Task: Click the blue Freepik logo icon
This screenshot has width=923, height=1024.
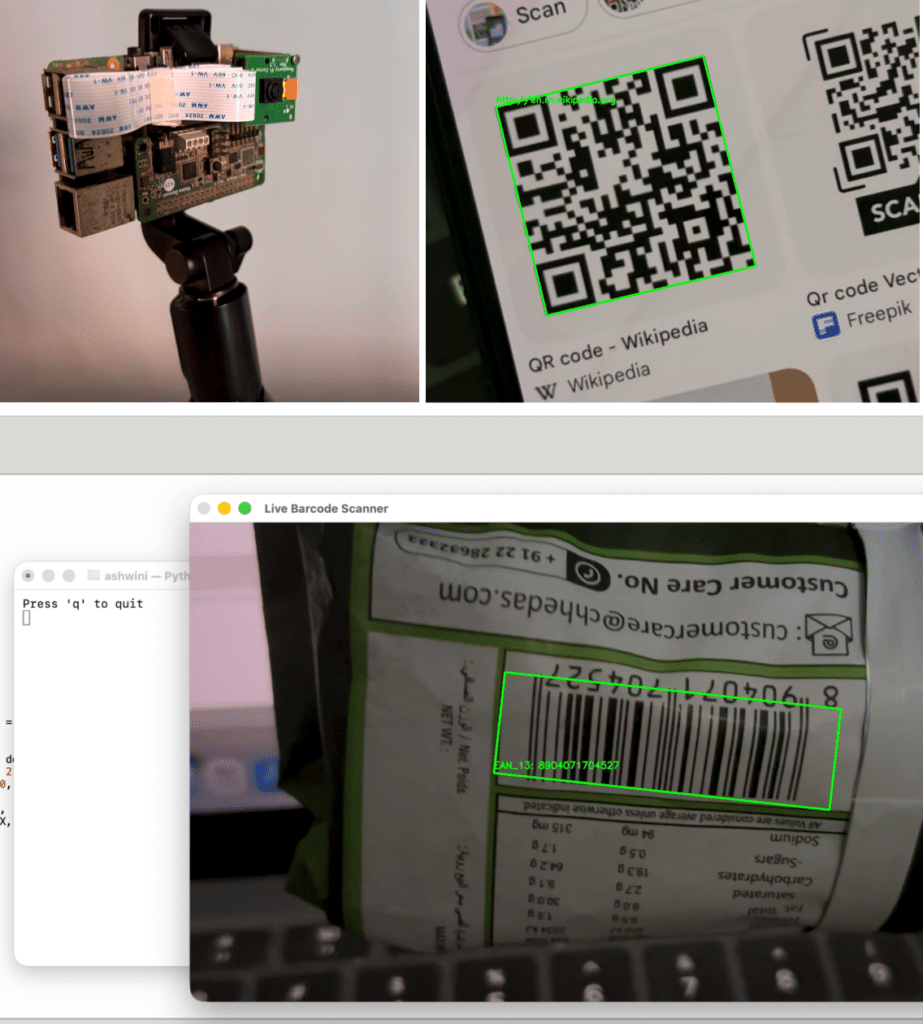Action: [x=826, y=325]
